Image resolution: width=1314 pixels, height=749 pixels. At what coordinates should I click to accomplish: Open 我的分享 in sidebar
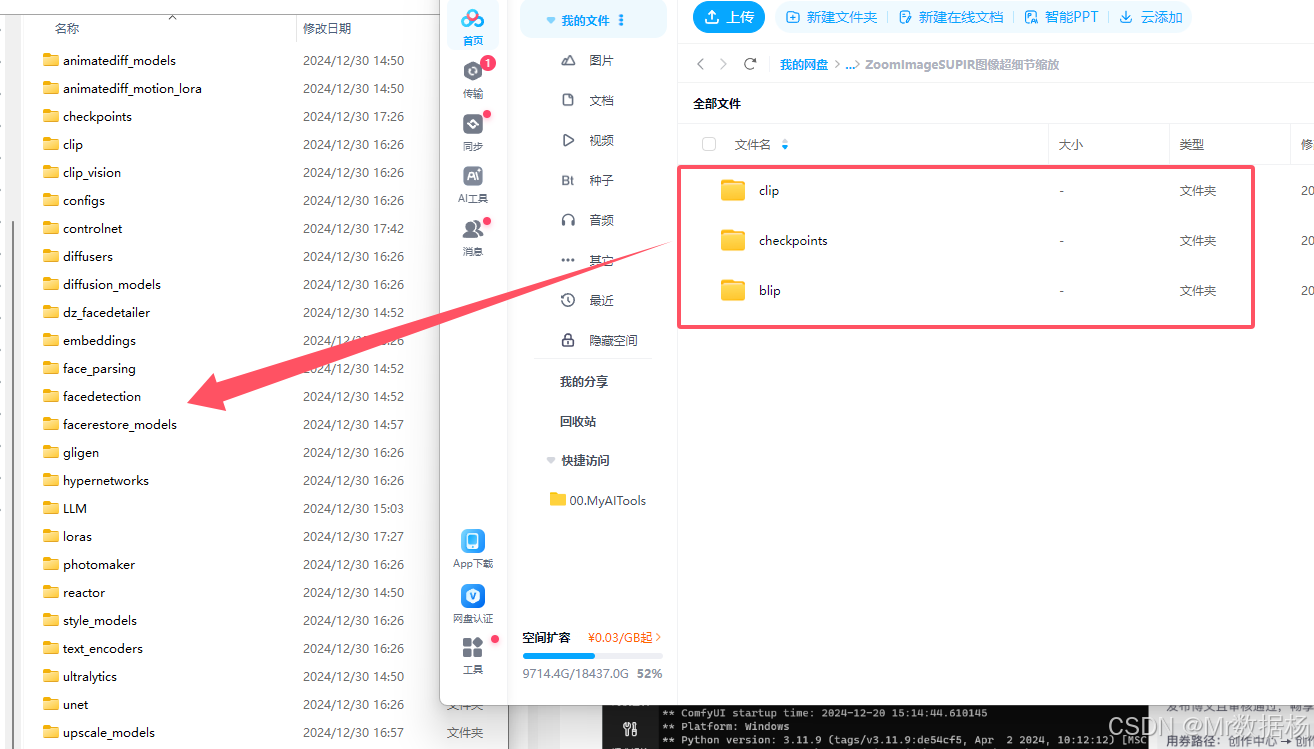584,382
